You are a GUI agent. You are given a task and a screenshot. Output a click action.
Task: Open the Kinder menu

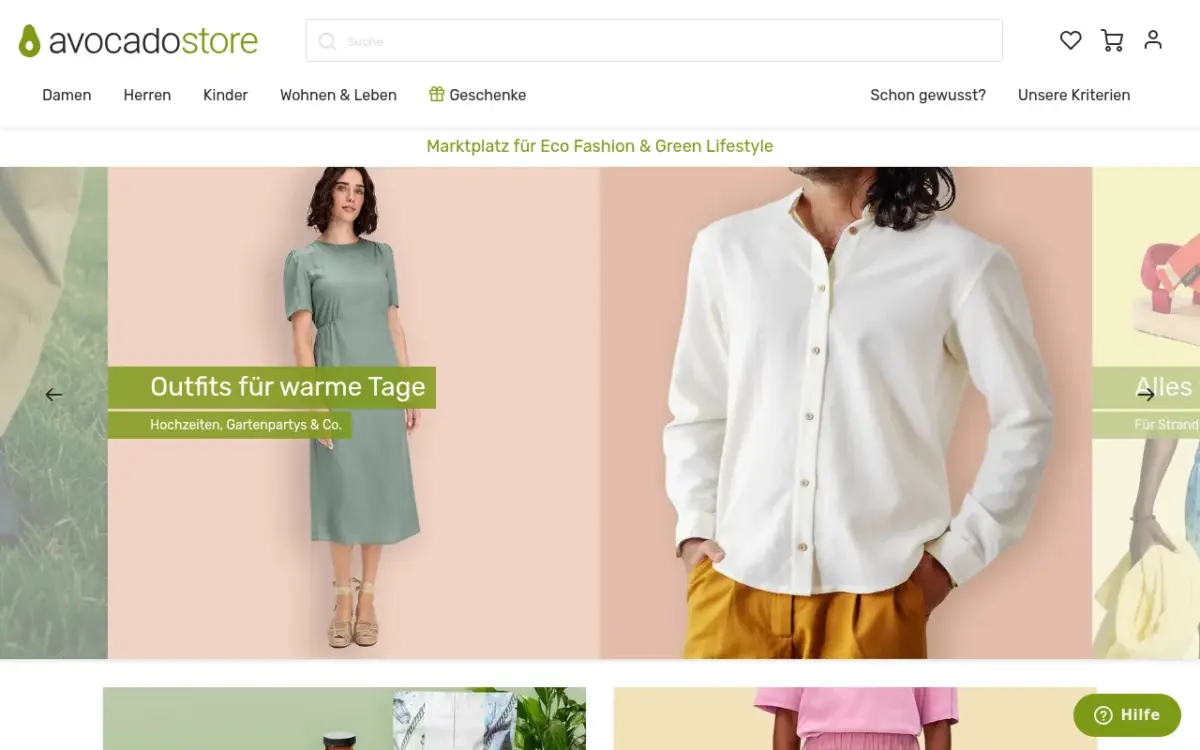click(x=225, y=95)
